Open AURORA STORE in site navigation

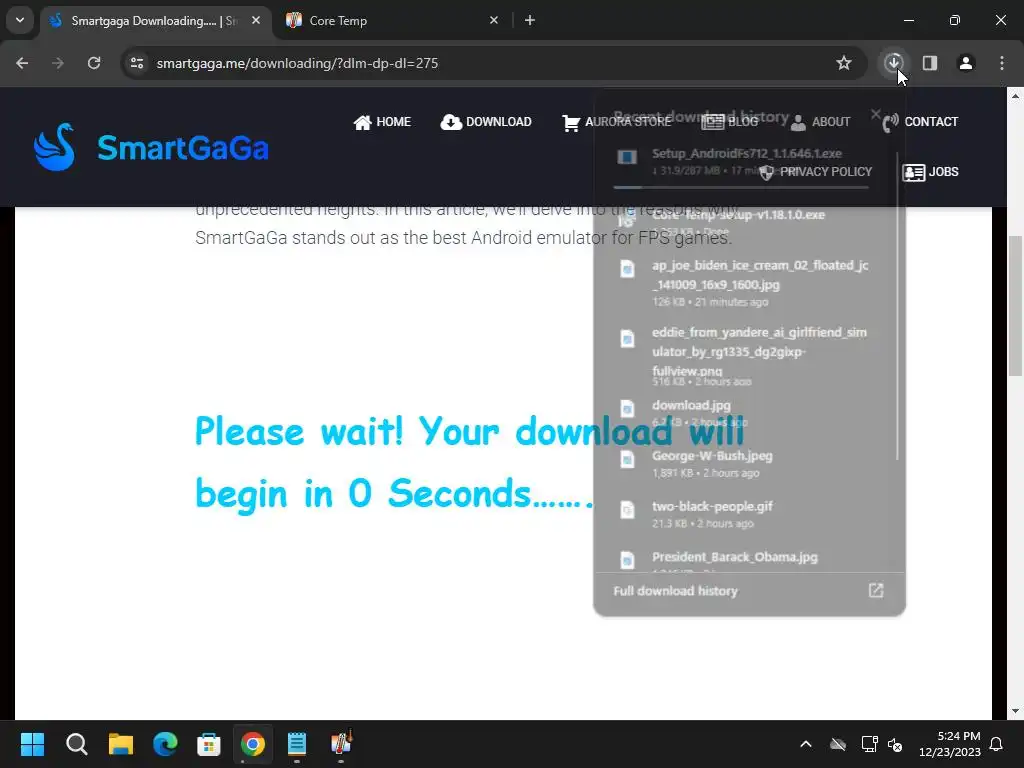click(616, 121)
